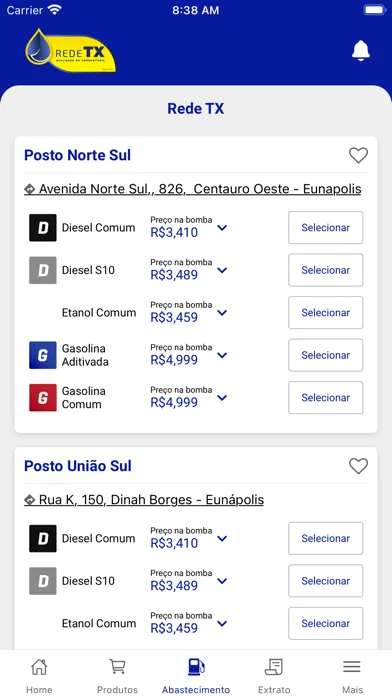Expand Etanol Comum price at Posto União Sul
This screenshot has height=696, width=392.
click(x=222, y=624)
